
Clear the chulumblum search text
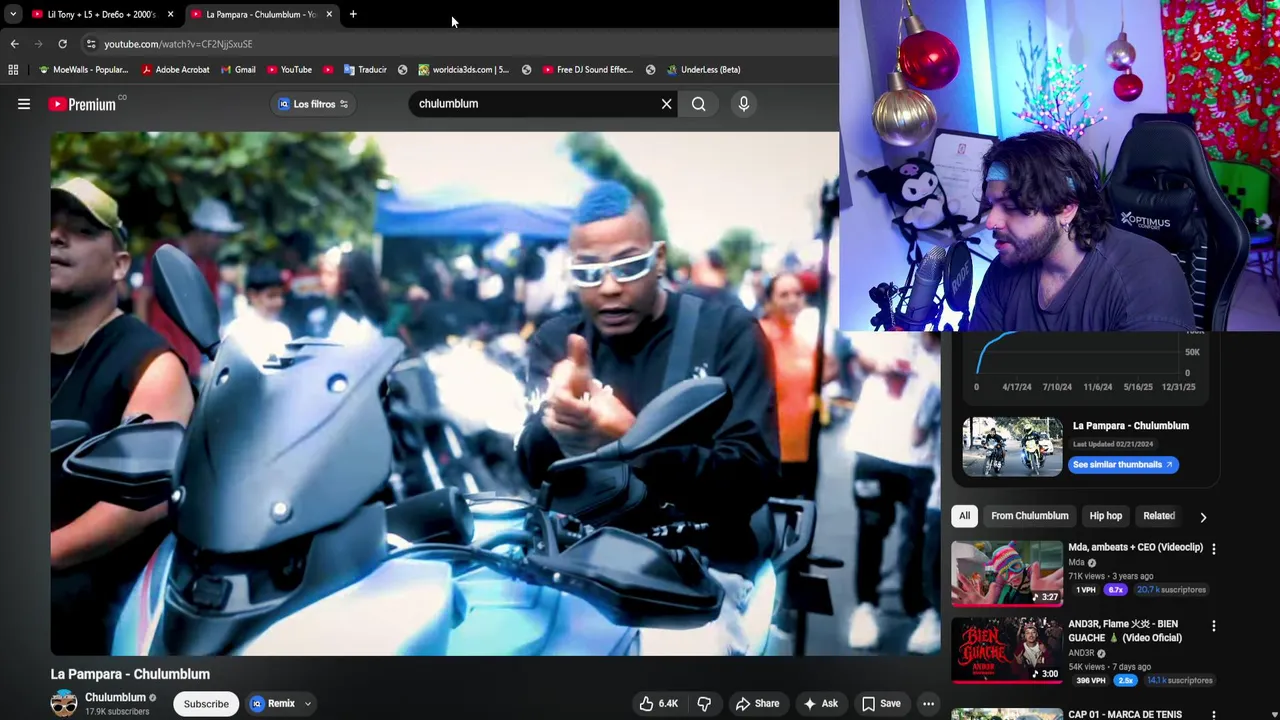point(666,104)
